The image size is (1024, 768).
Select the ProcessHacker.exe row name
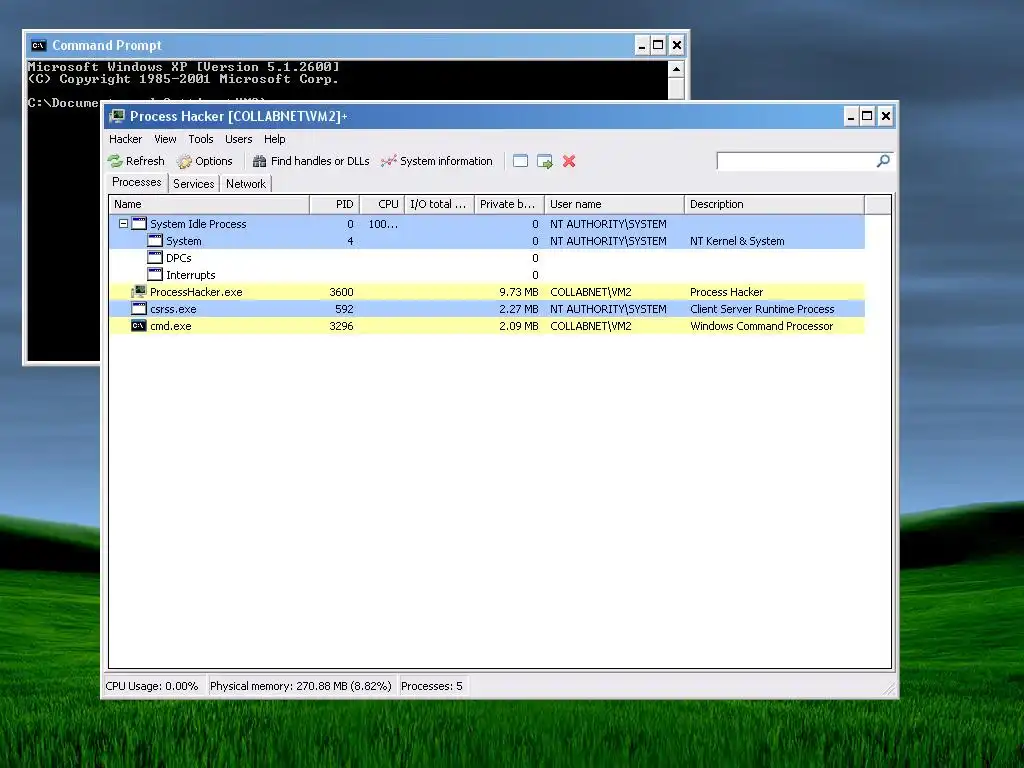196,292
